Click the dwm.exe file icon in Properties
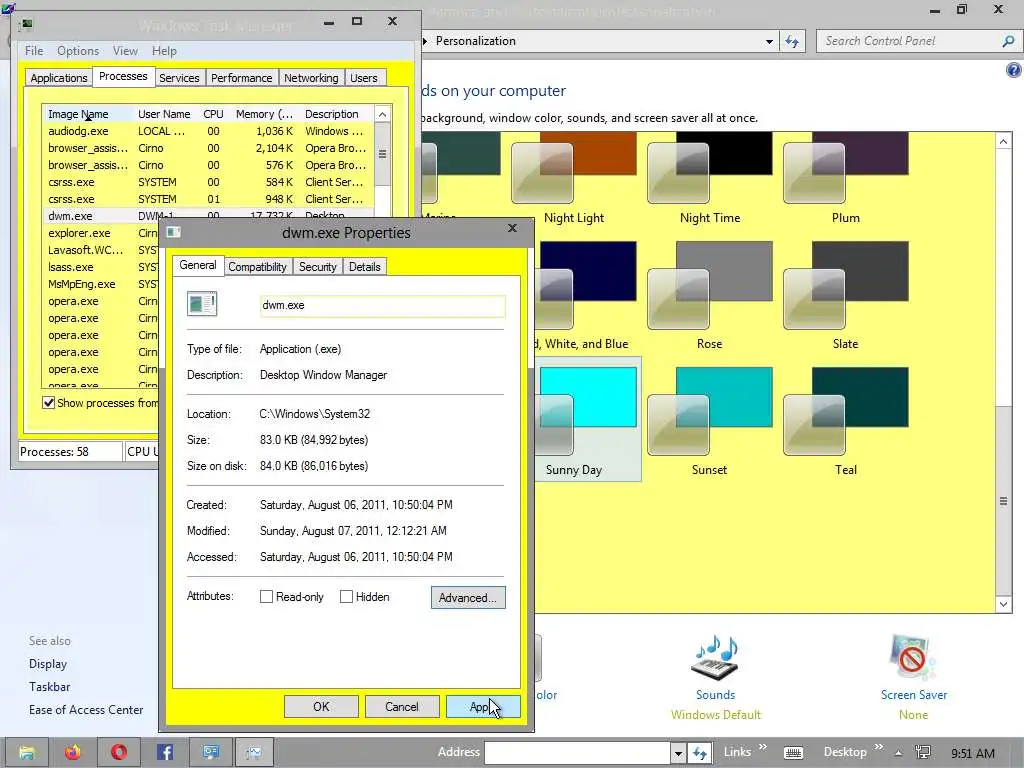 (x=202, y=304)
